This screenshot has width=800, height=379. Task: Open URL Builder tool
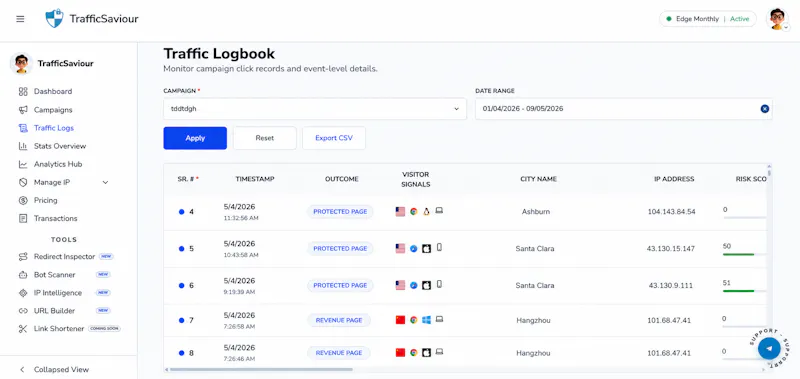[55, 311]
